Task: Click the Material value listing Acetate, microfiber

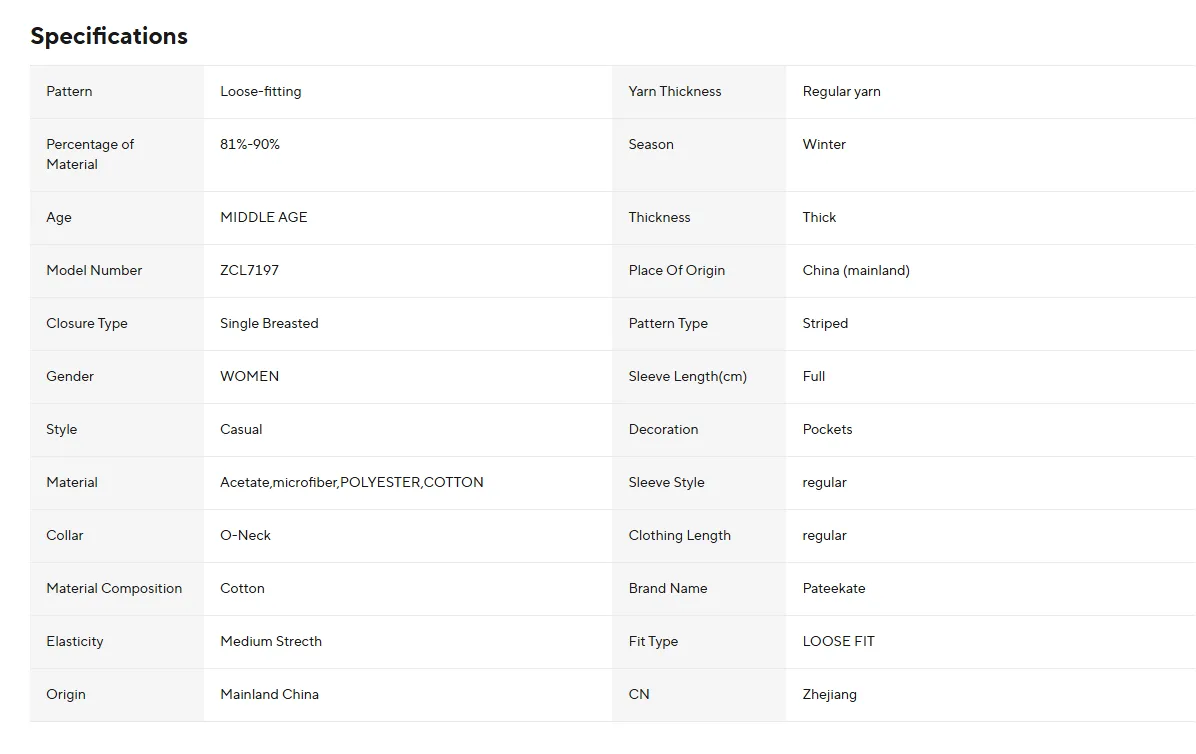Action: (x=352, y=483)
